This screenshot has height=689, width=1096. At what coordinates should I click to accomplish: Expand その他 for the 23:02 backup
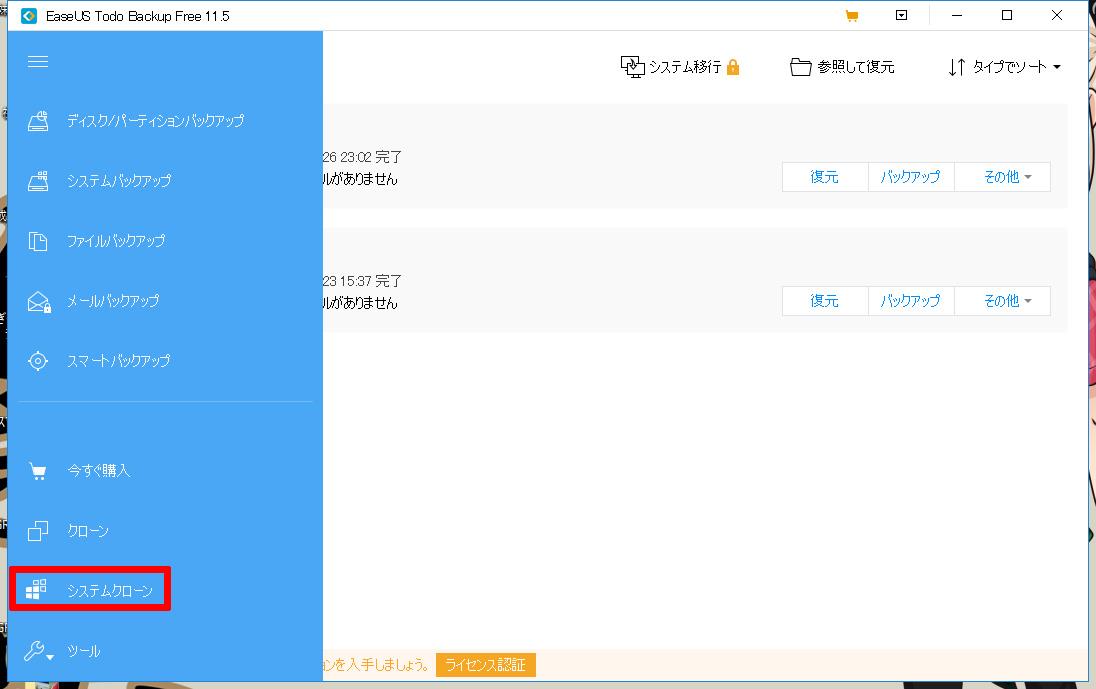point(1002,177)
